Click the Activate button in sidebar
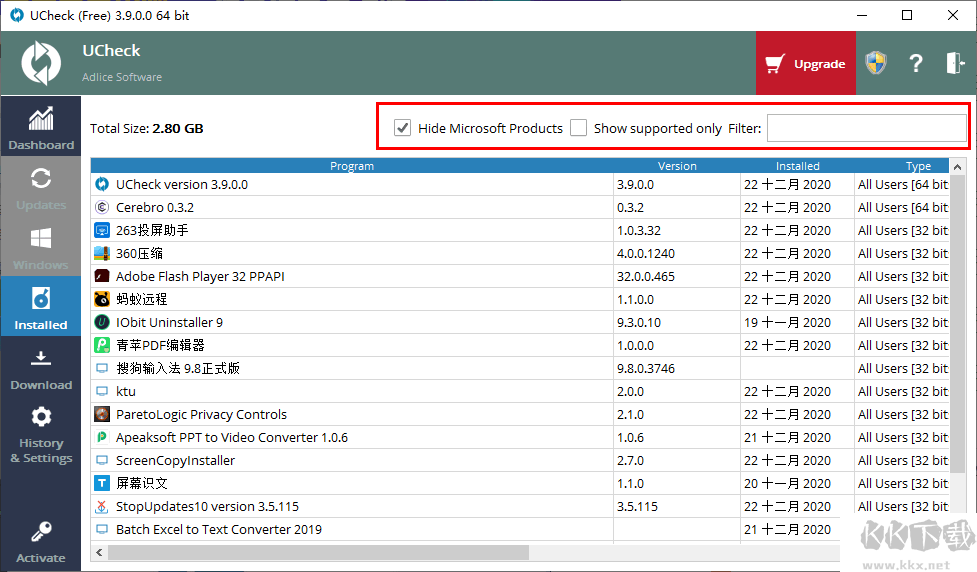The height and width of the screenshot is (572, 977). pyautogui.click(x=41, y=542)
